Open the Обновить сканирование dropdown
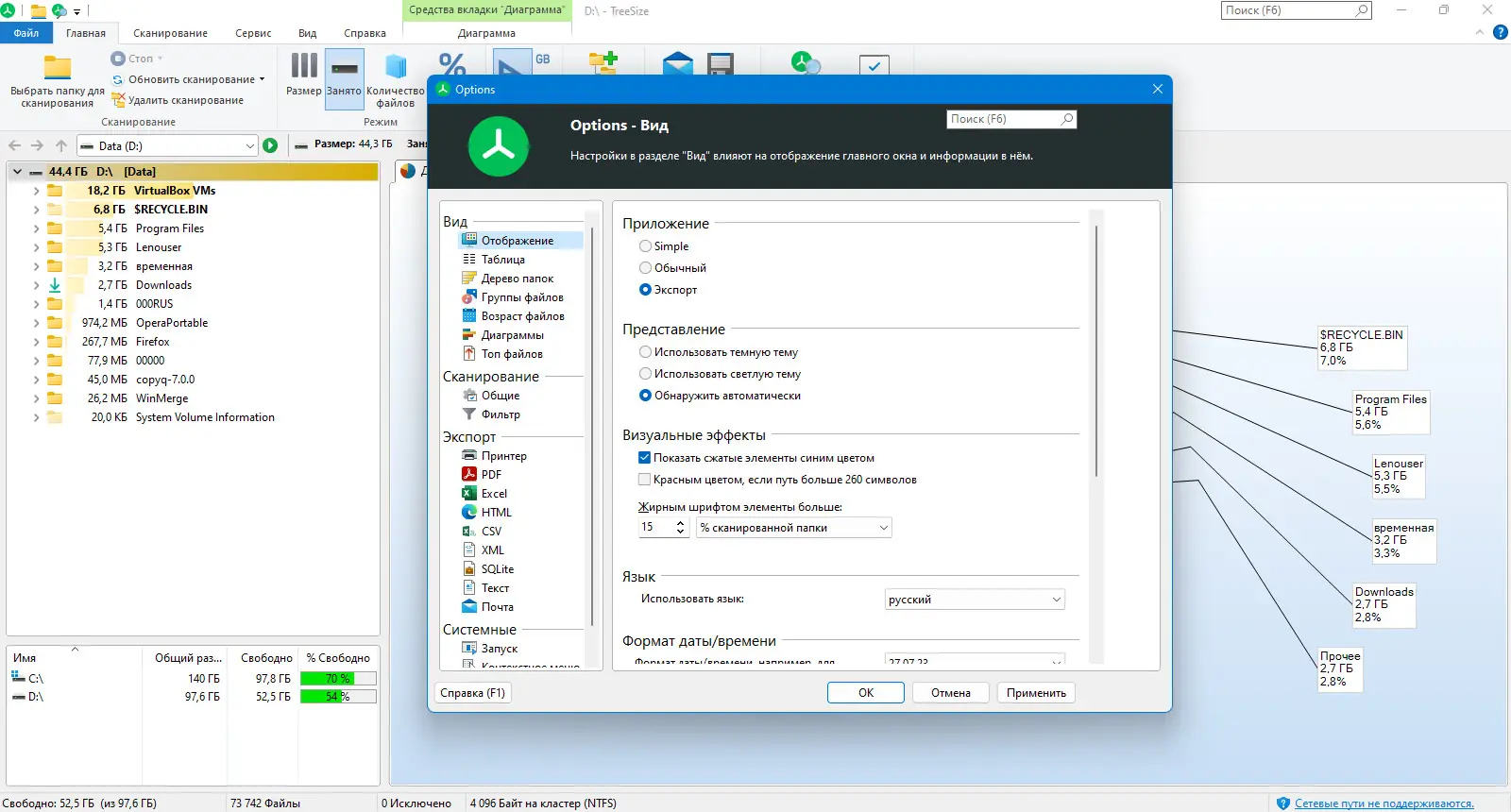The height and width of the screenshot is (812, 1511). [262, 79]
